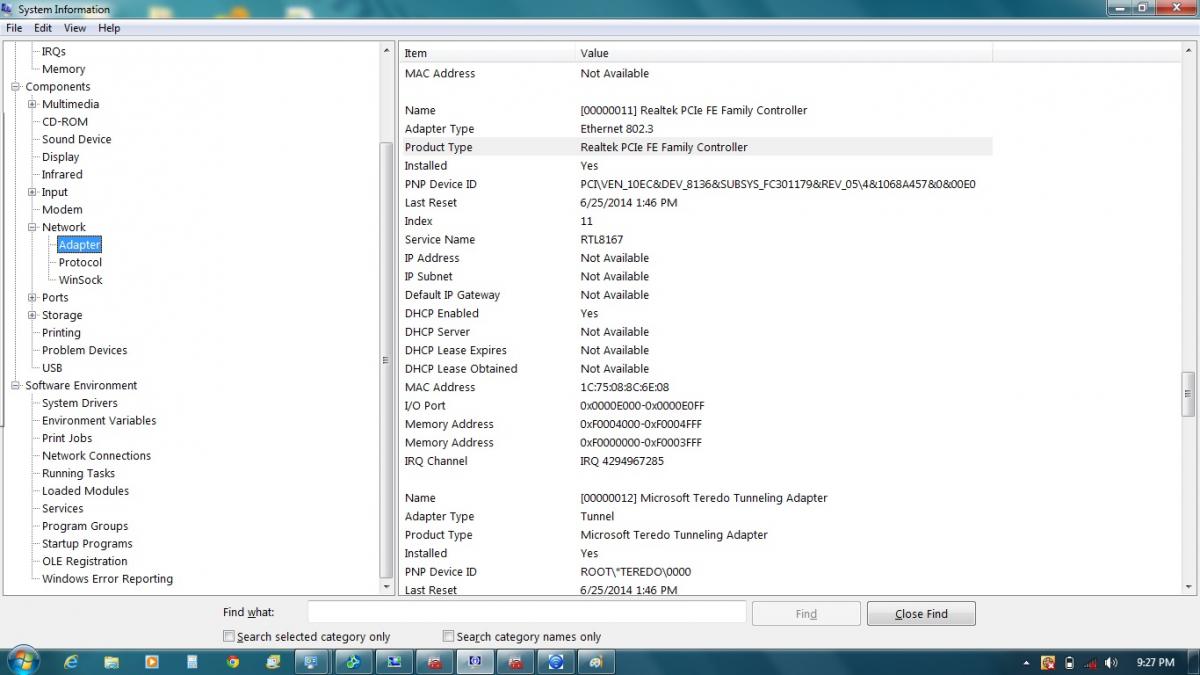Collapse the Network node

pyautogui.click(x=32, y=227)
